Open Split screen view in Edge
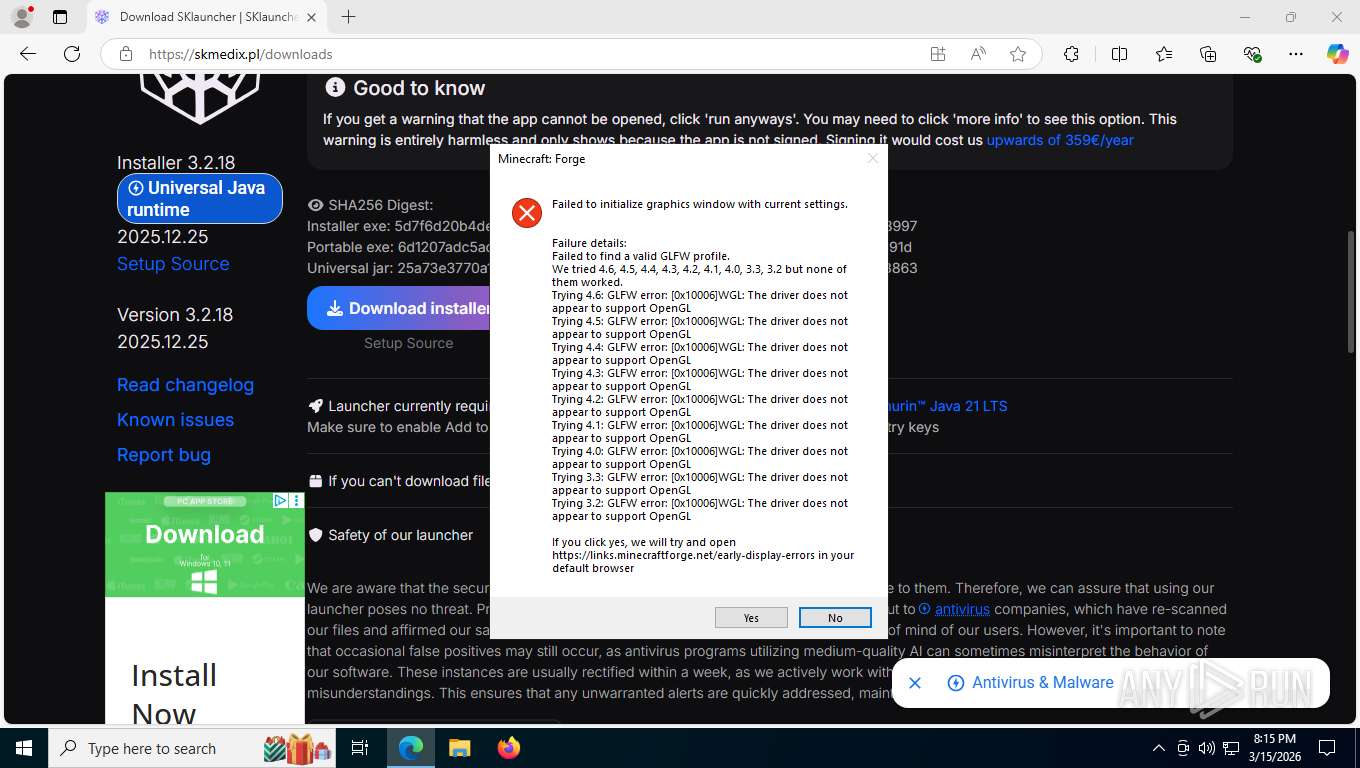 click(1119, 54)
